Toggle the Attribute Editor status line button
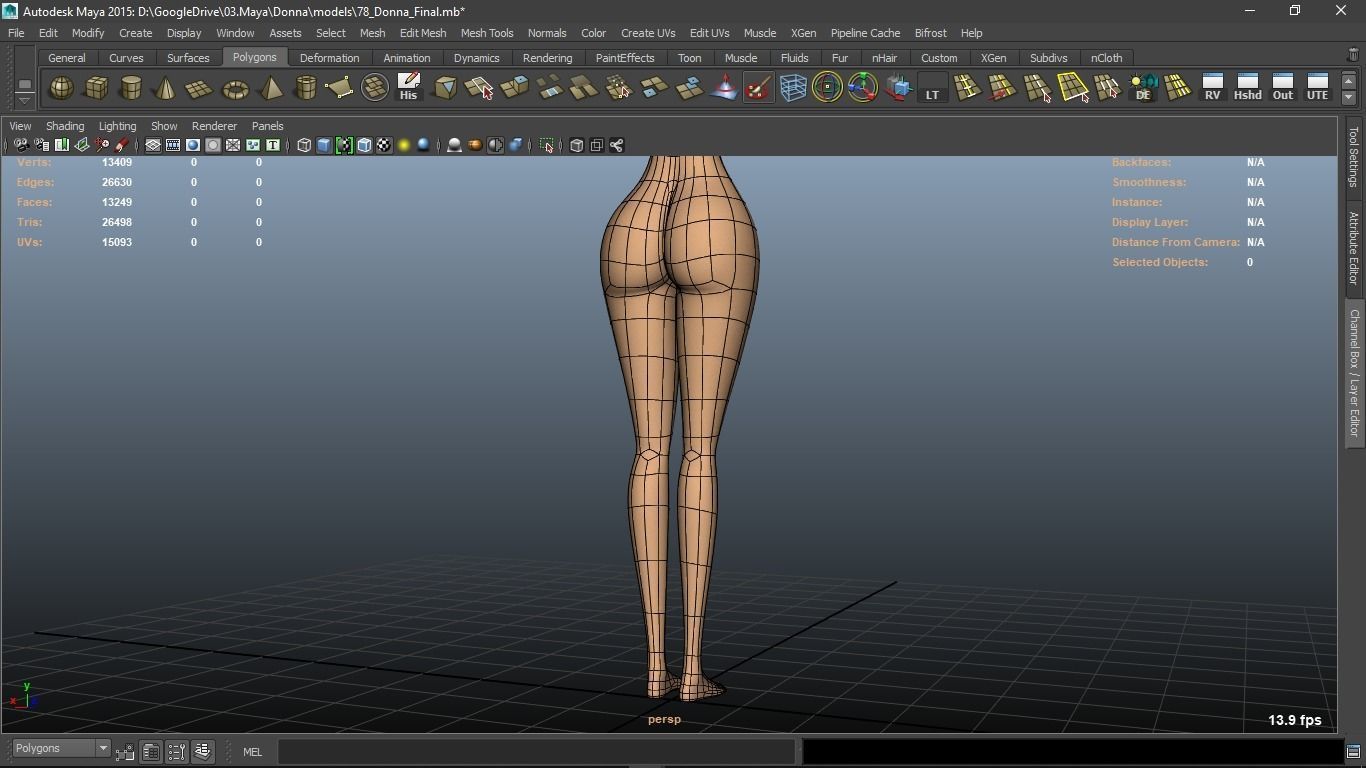Screen dimensions: 1366x768 [151, 751]
